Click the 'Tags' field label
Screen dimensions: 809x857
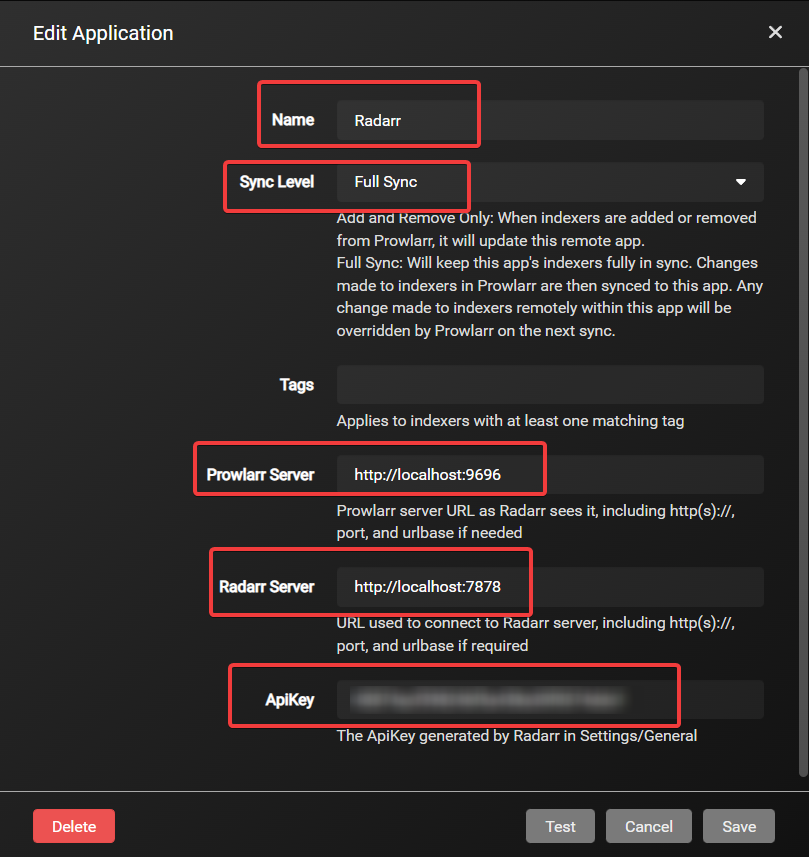[x=297, y=385]
